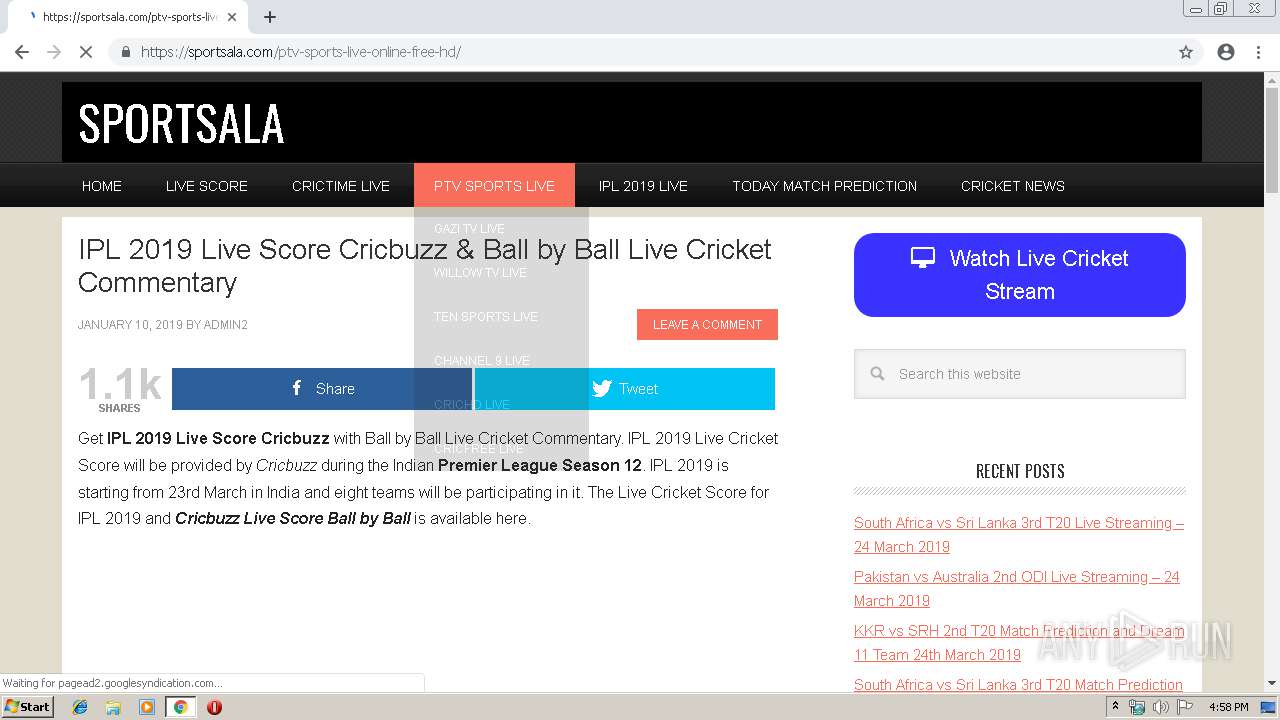
Task: Open TODAY MATCH PREDICTION menu item
Action: click(x=824, y=186)
